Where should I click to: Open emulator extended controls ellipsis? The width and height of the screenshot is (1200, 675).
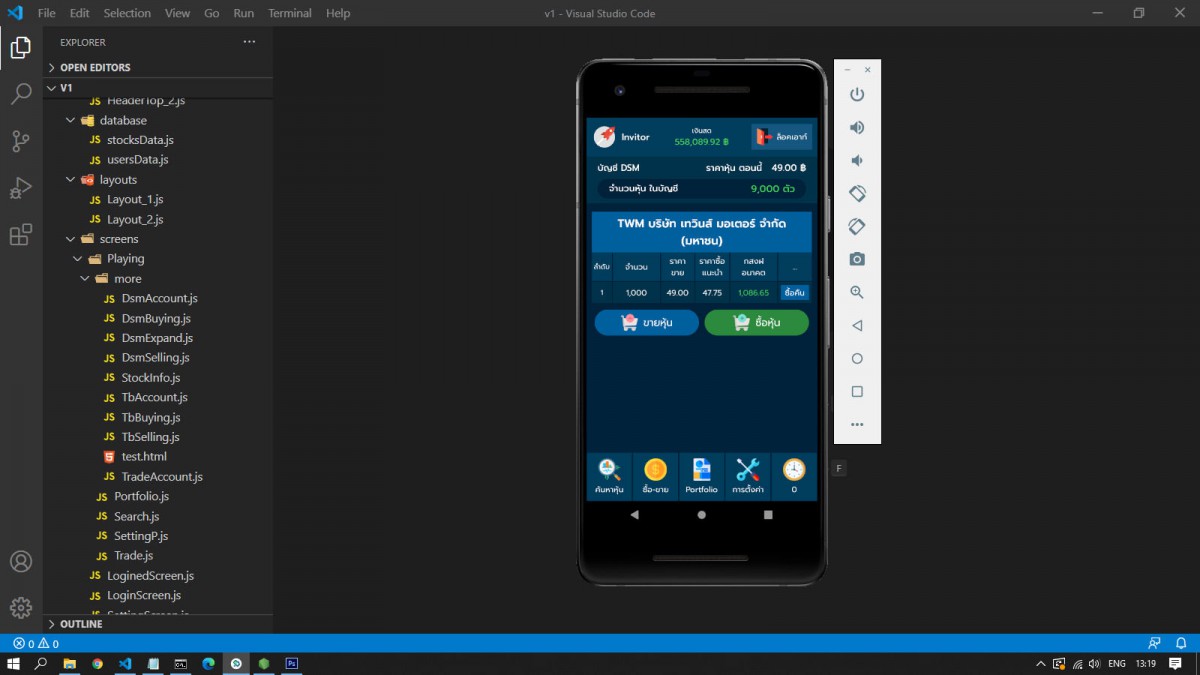pos(857,424)
